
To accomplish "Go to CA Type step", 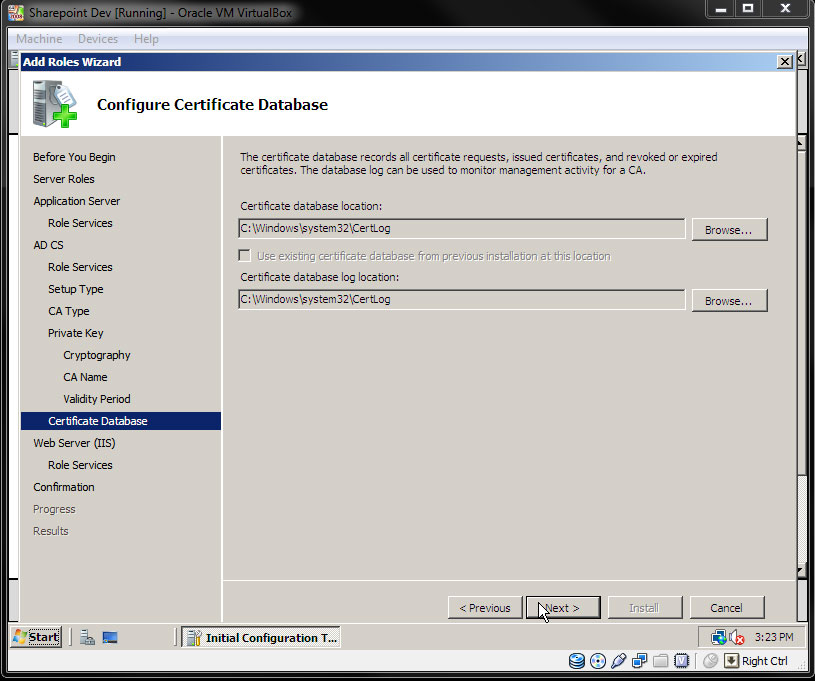I will 69,311.
